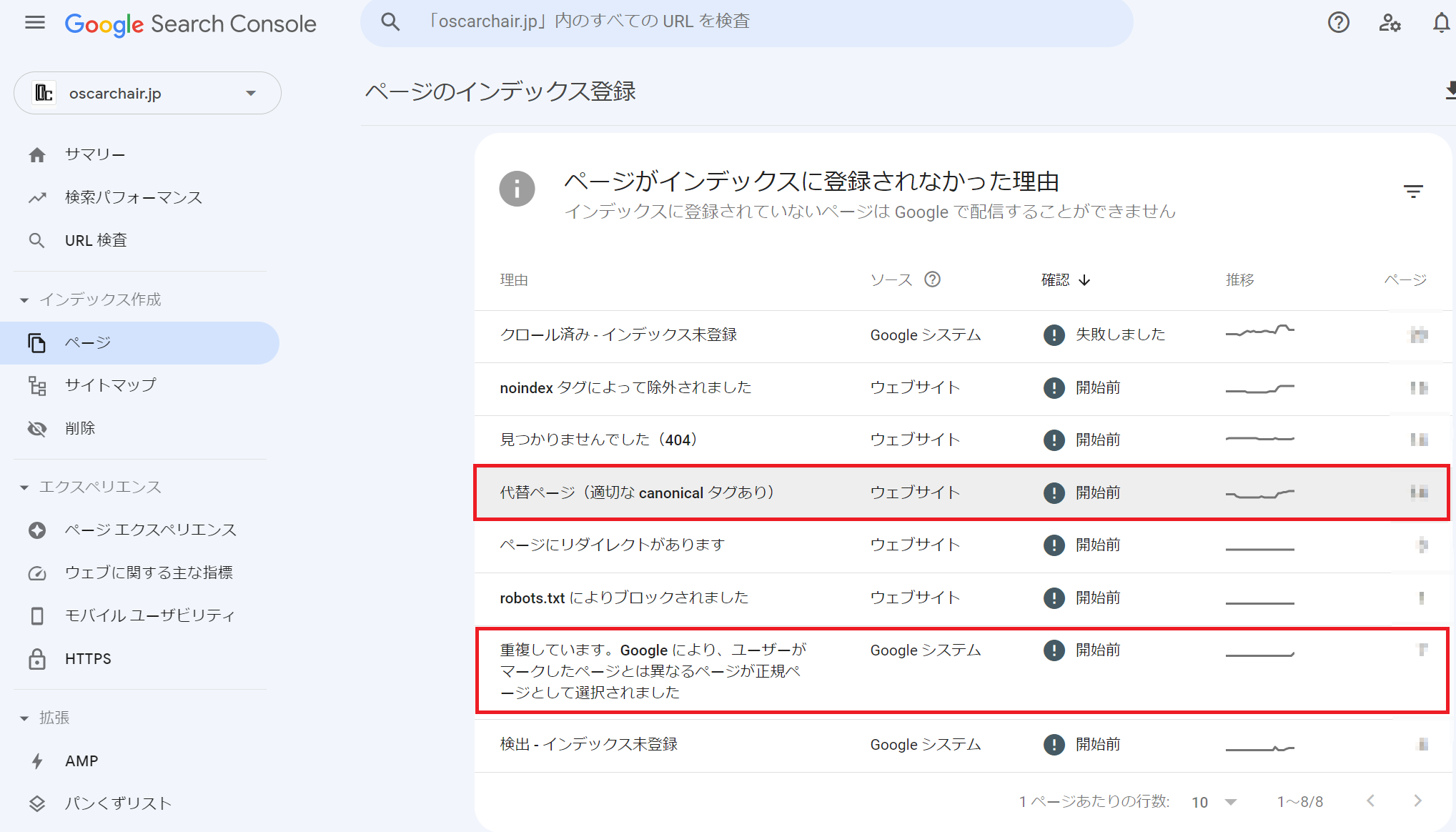Open the hamburger main menu

click(x=34, y=23)
